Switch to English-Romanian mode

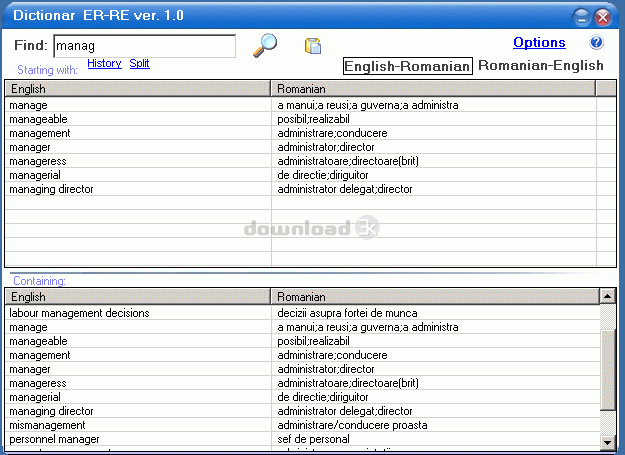pyautogui.click(x=408, y=66)
